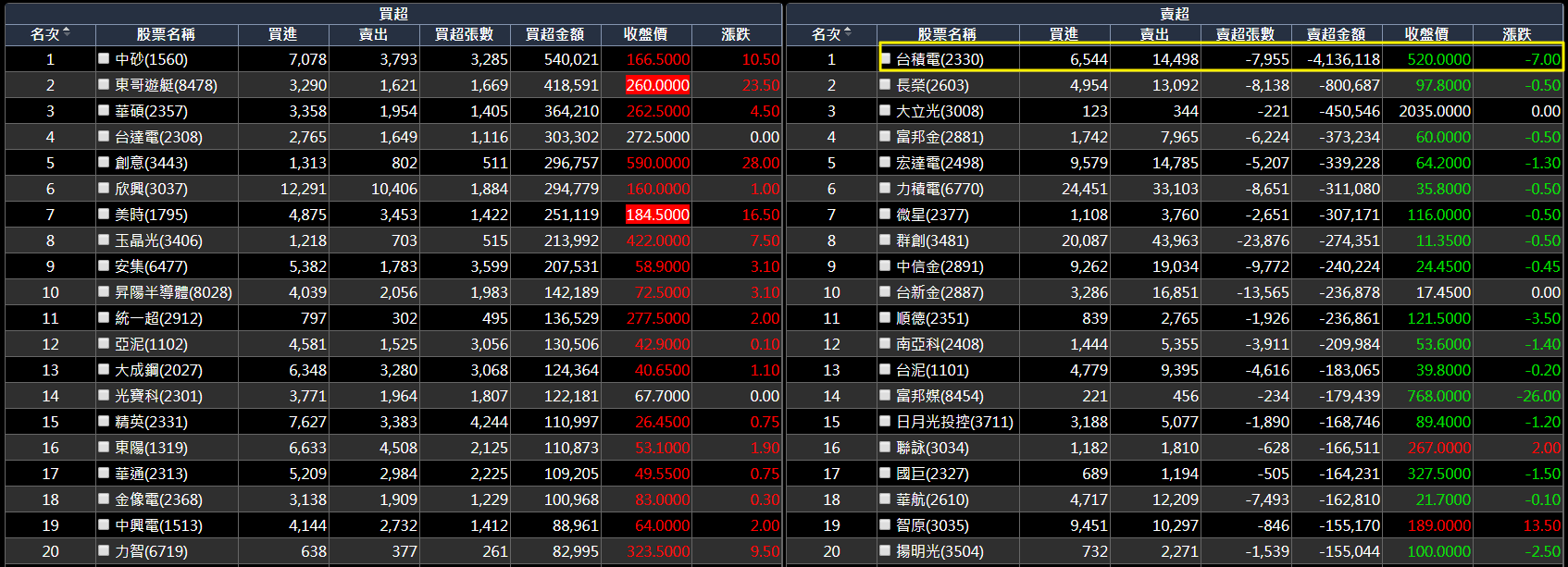Tick the checkbox for 台積電(2330)
This screenshot has height=567, width=1568.
click(885, 58)
